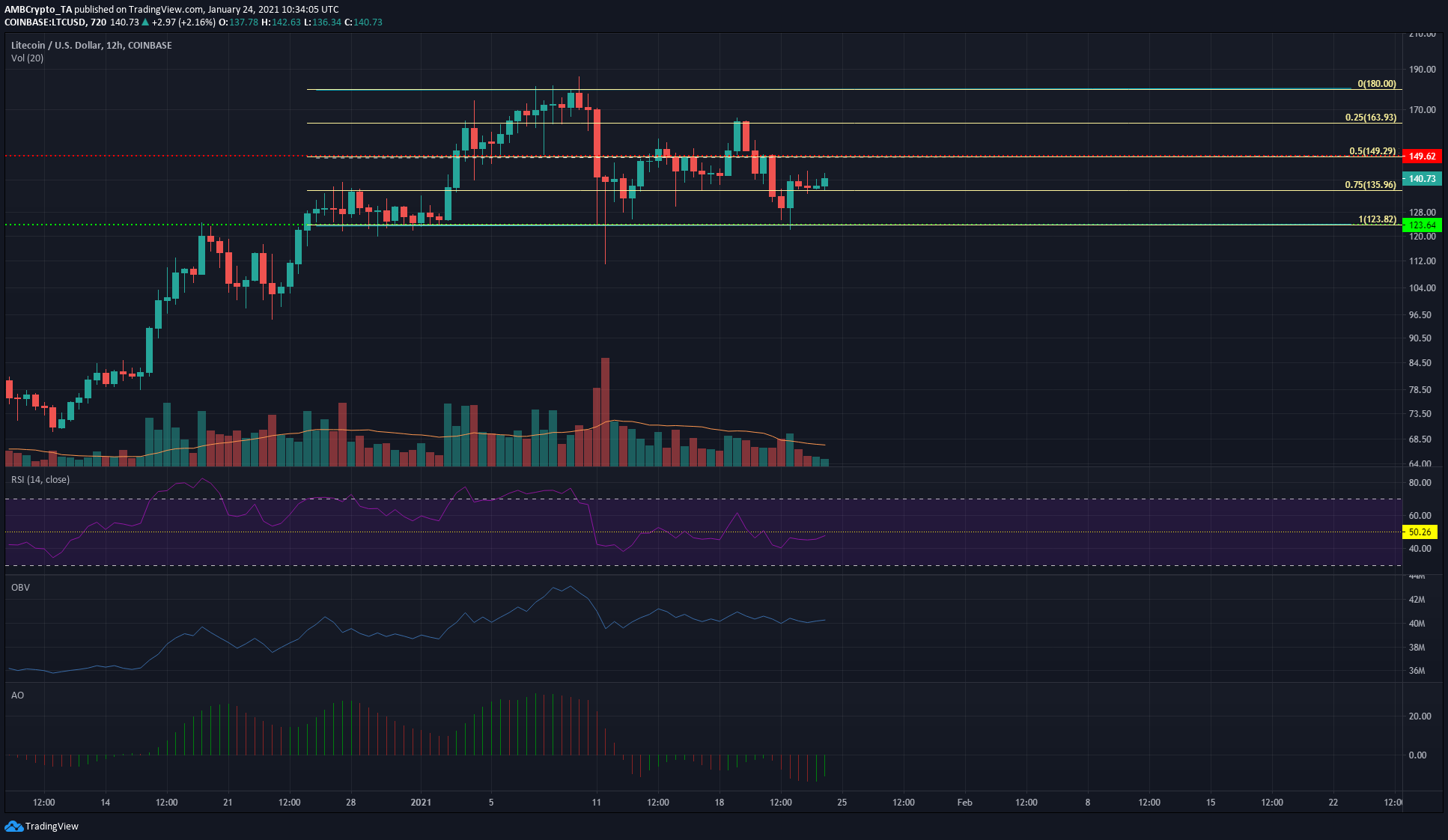
Task: Click the 80.00 RSI axis tick
Action: (x=1420, y=483)
